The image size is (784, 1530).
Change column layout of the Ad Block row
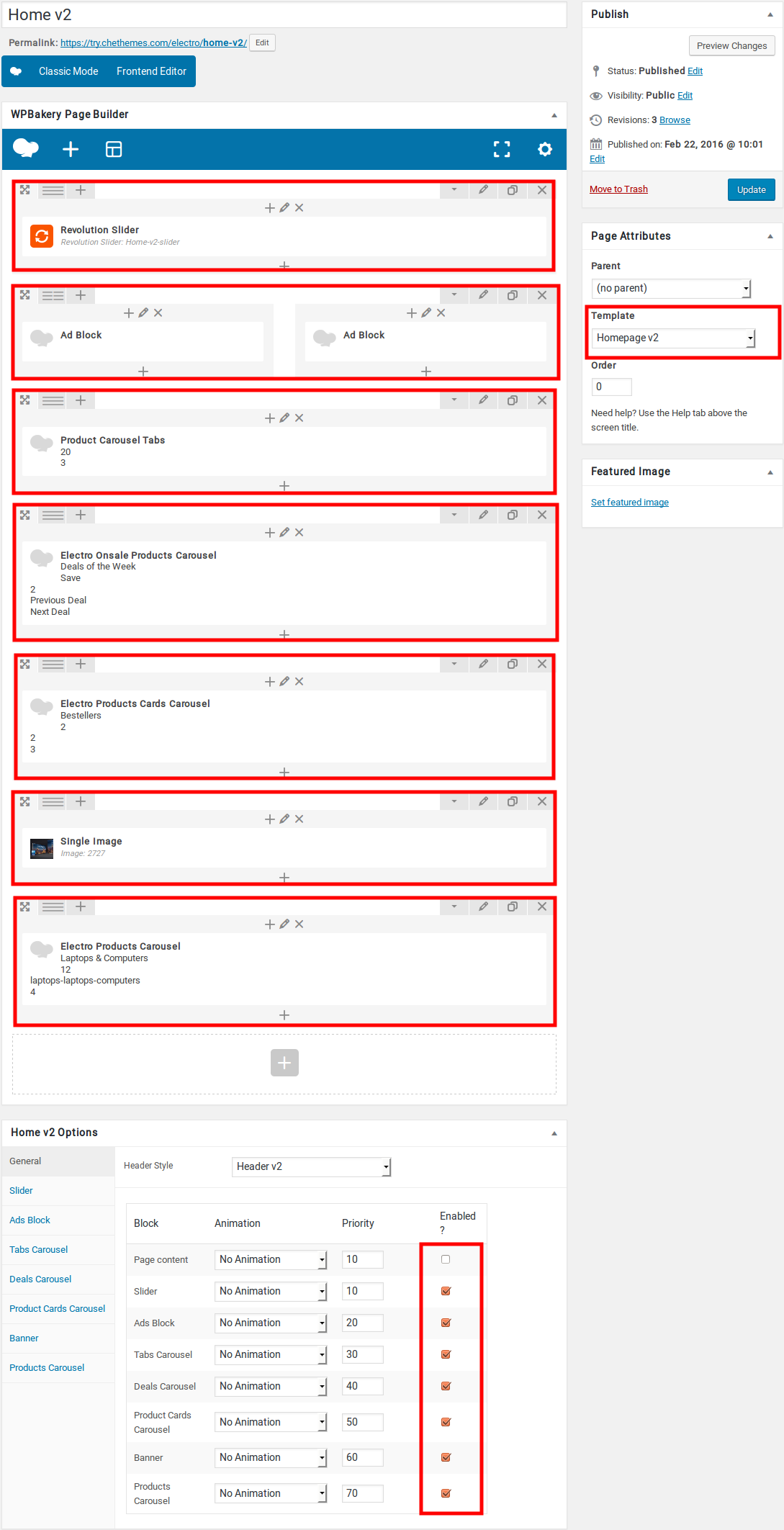(x=53, y=295)
